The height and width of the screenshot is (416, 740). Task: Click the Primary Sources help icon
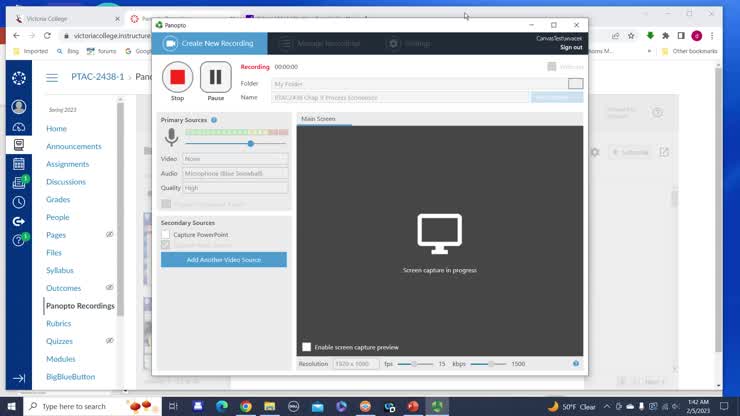click(214, 120)
